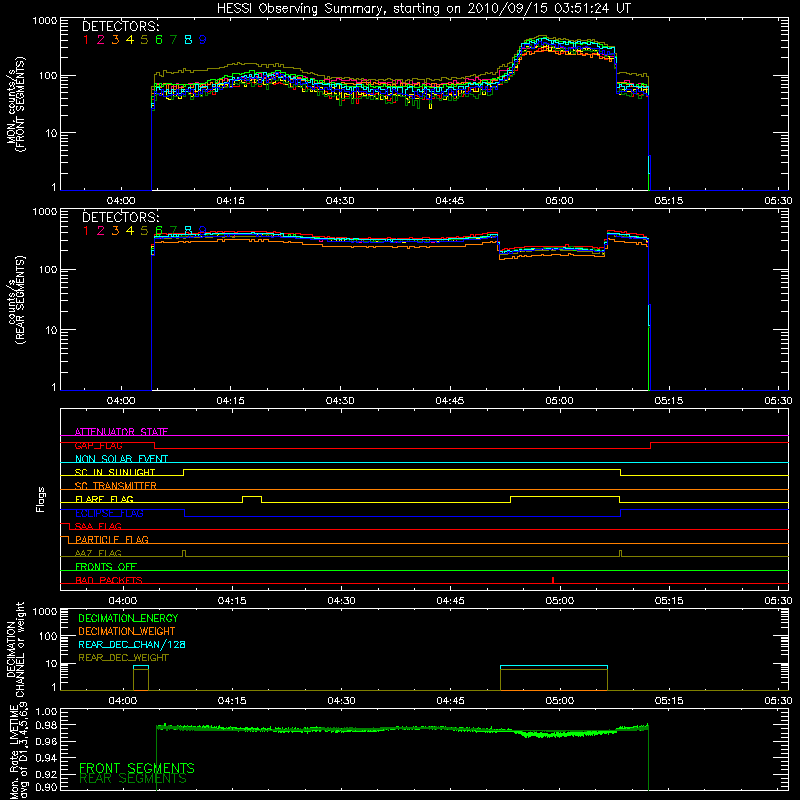Click the SC IN SUNLIGHT flag label
The height and width of the screenshot is (800, 800).
pyautogui.click(x=115, y=472)
